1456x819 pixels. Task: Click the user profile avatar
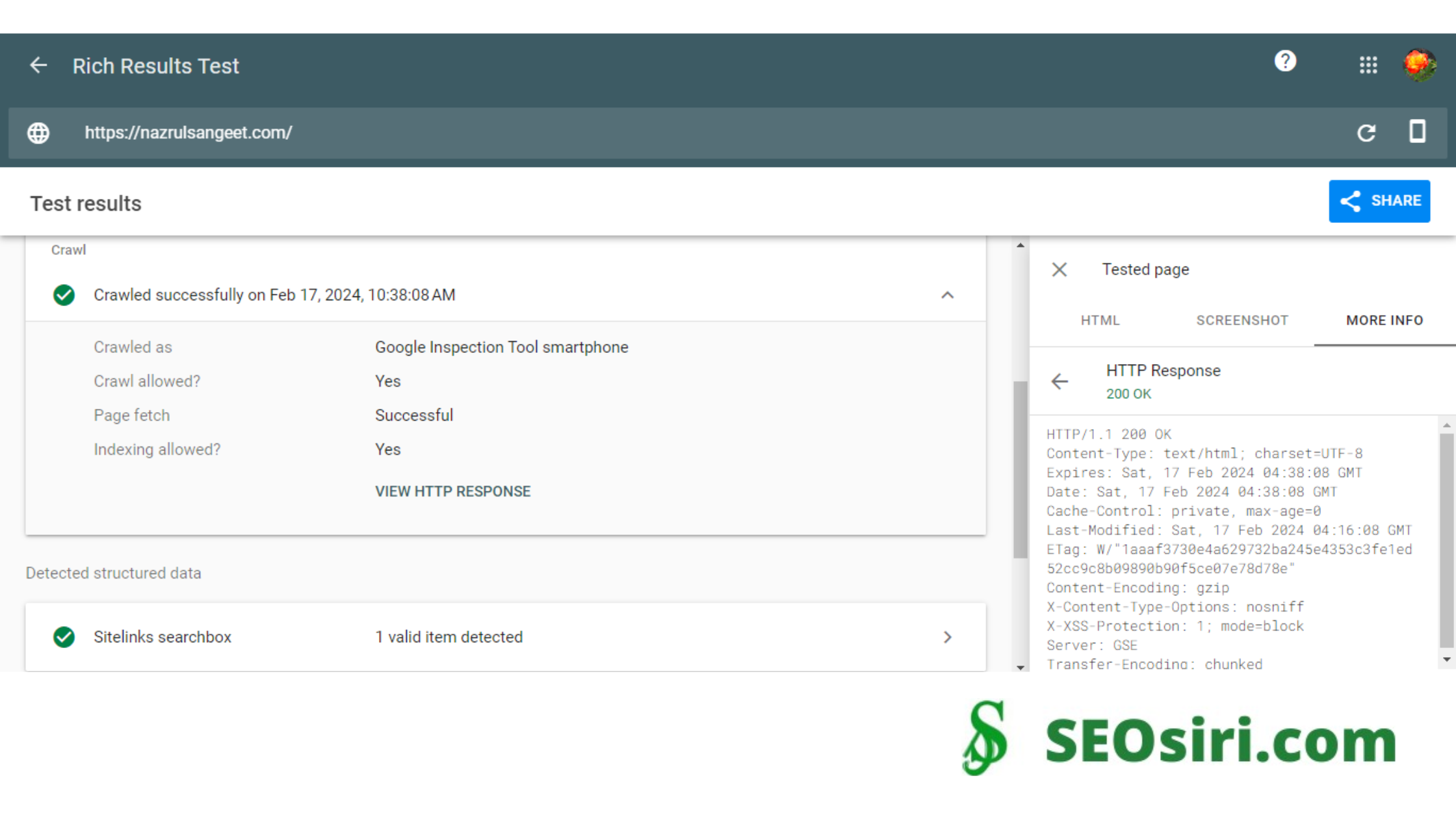(1419, 65)
